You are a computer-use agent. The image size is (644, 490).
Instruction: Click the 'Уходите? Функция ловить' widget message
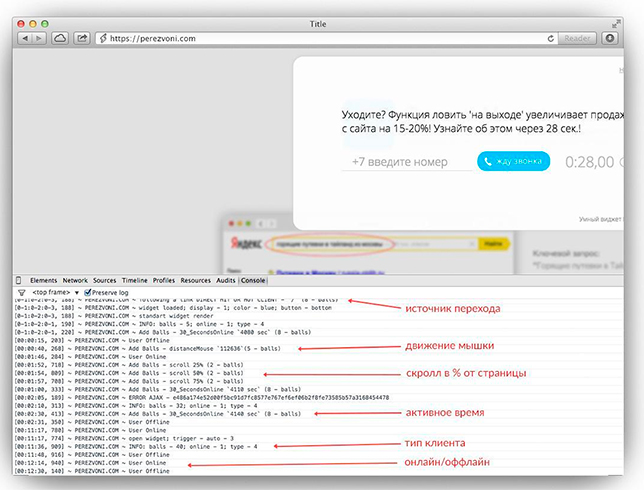483,122
